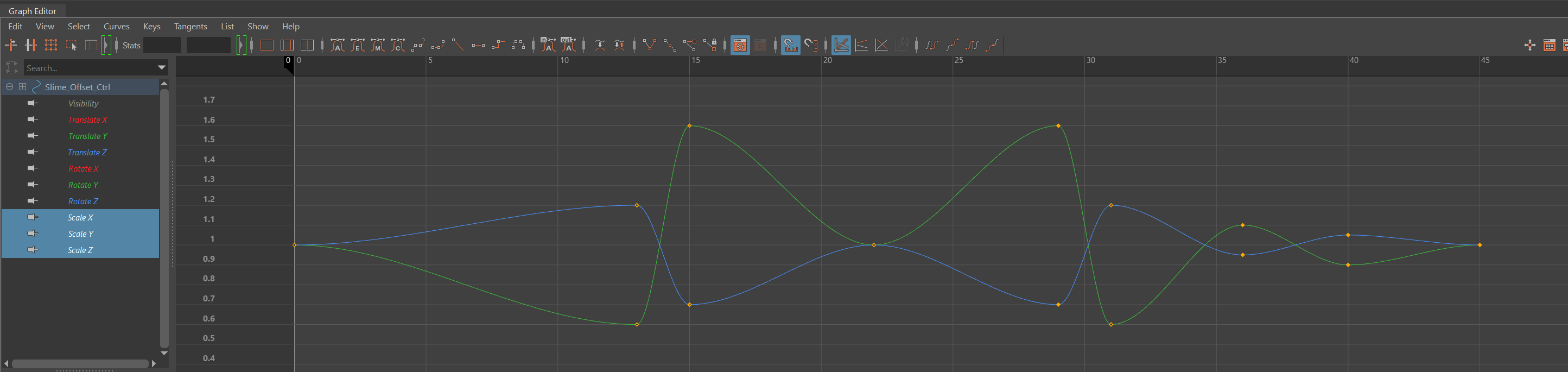Screen dimensions: 1568x372
Task: Toggle Value Snap magnet
Action: click(811, 45)
